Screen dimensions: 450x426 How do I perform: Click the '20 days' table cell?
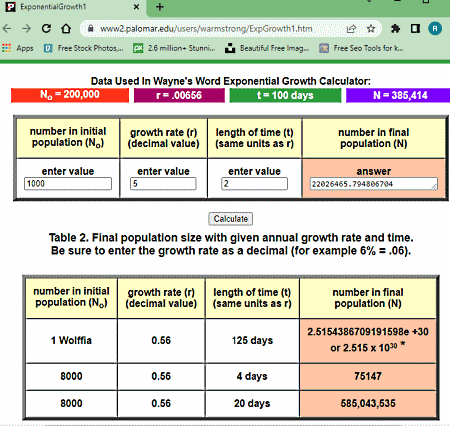[x=252, y=403]
